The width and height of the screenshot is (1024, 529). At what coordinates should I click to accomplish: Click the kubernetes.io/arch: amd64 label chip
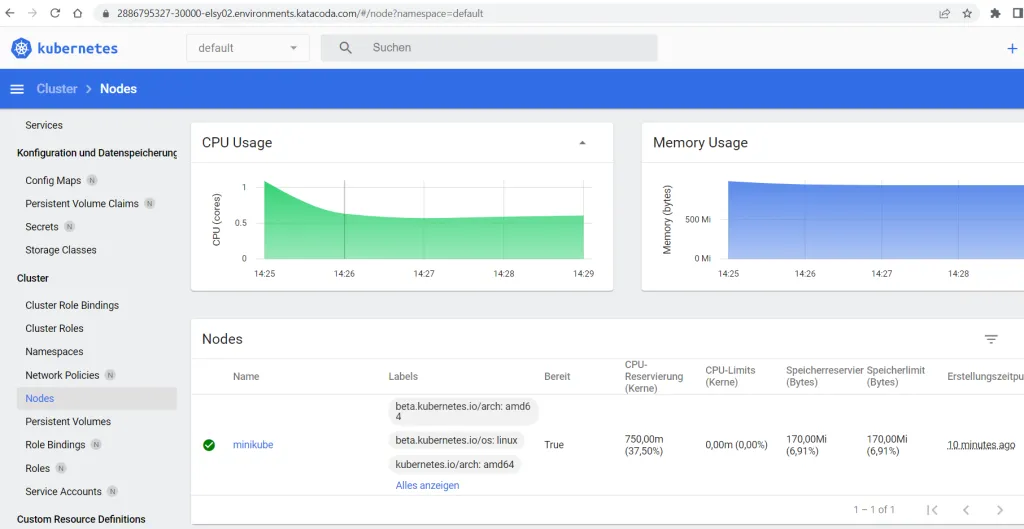pos(455,464)
